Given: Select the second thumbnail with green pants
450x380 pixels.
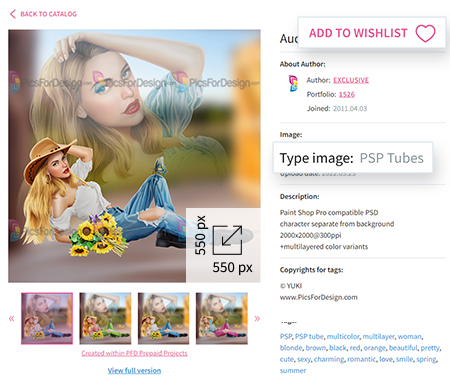Looking at the screenshot, I should (105, 318).
